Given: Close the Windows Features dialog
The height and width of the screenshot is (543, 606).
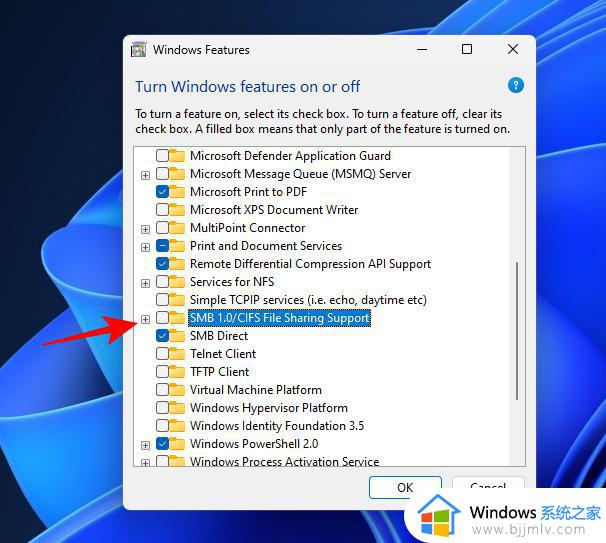Looking at the screenshot, I should (x=513, y=49).
